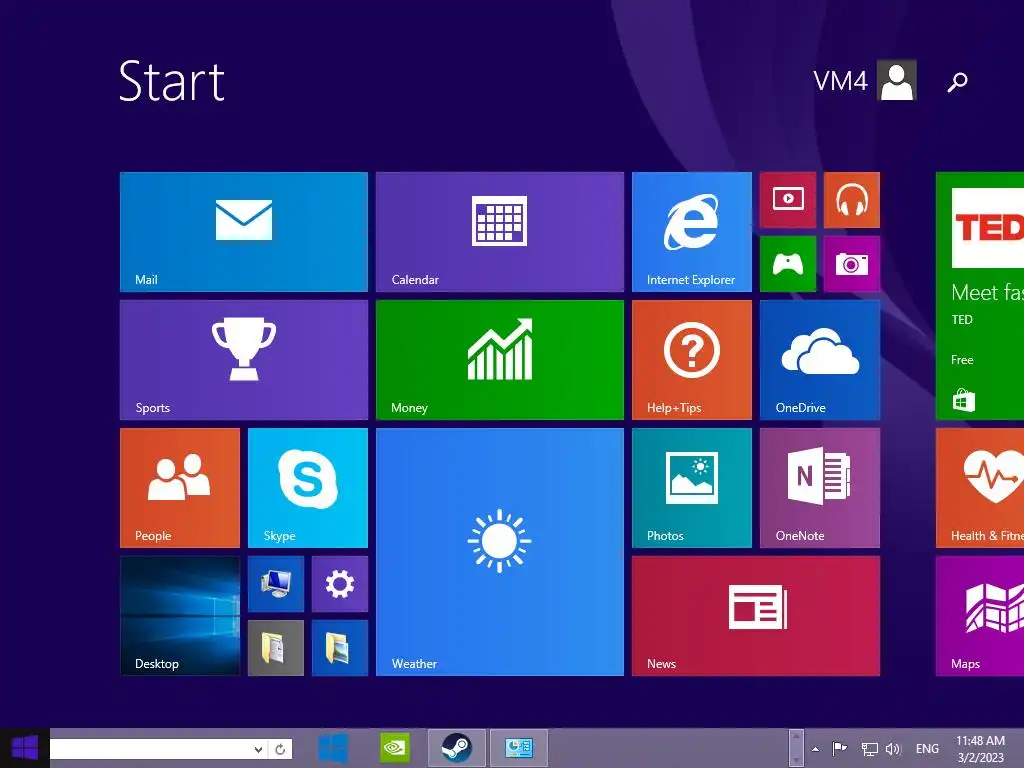This screenshot has width=1024, height=768.
Task: Open the Music headphones tile
Action: pyautogui.click(x=852, y=200)
